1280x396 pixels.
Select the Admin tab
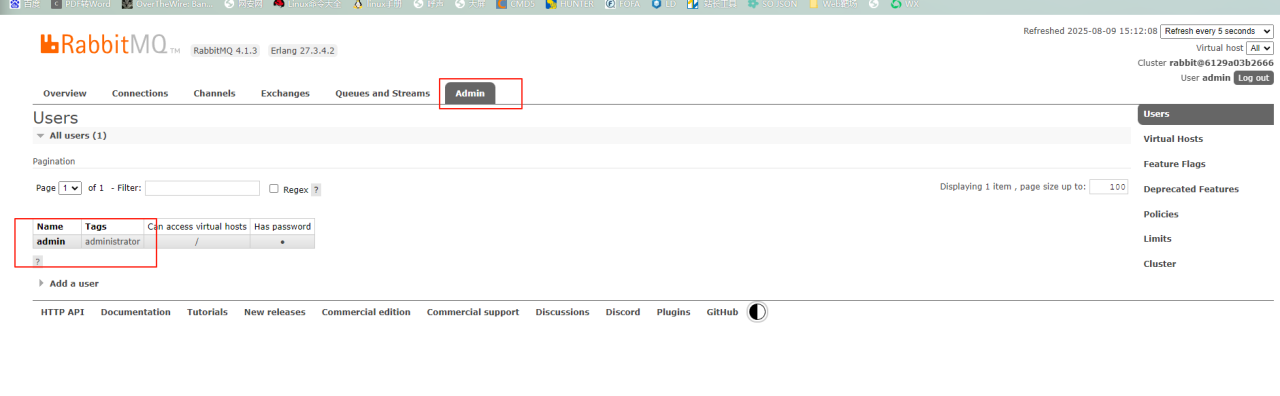click(470, 93)
